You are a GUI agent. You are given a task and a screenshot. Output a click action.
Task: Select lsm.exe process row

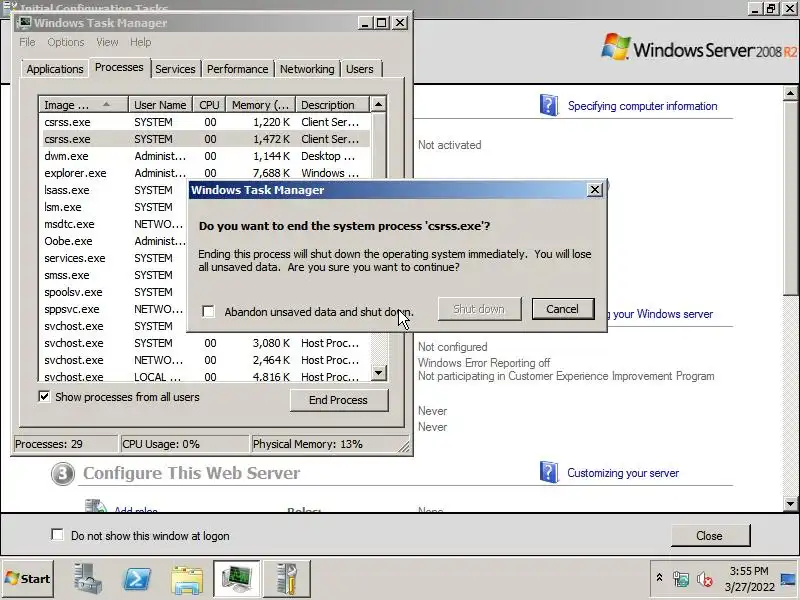(x=113, y=207)
